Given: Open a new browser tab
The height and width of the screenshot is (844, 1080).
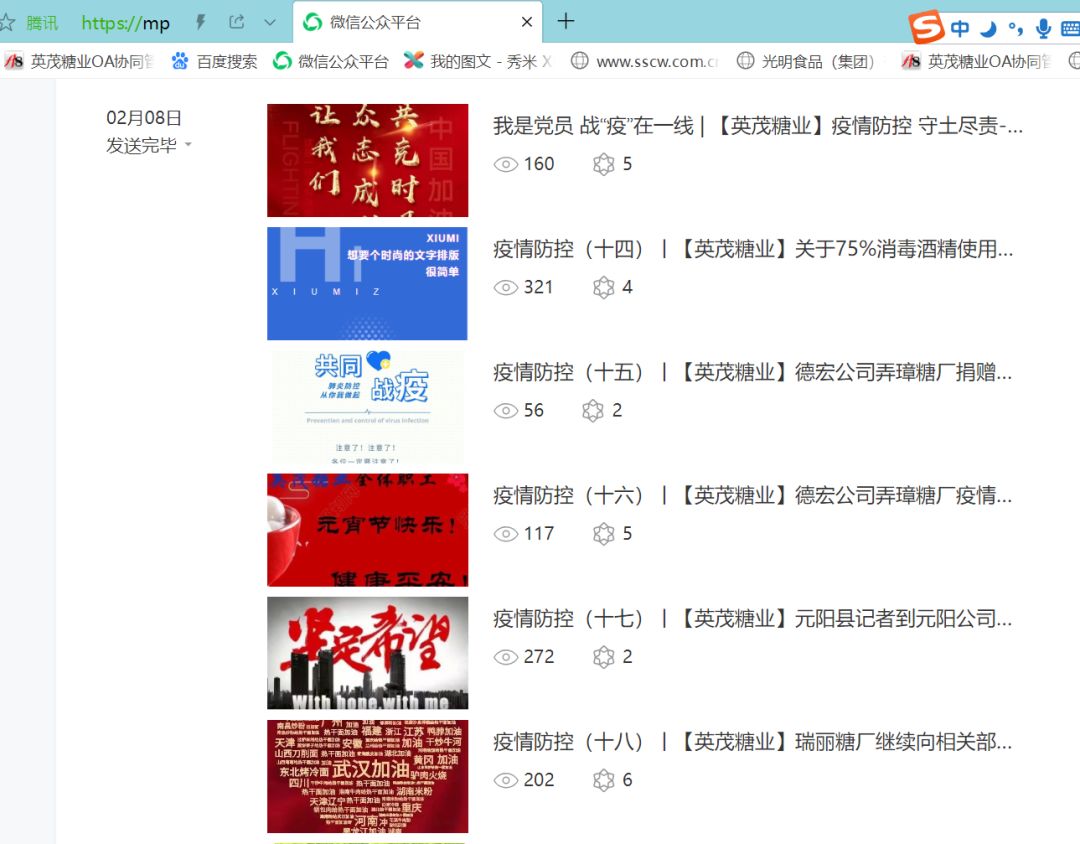Looking at the screenshot, I should [566, 21].
